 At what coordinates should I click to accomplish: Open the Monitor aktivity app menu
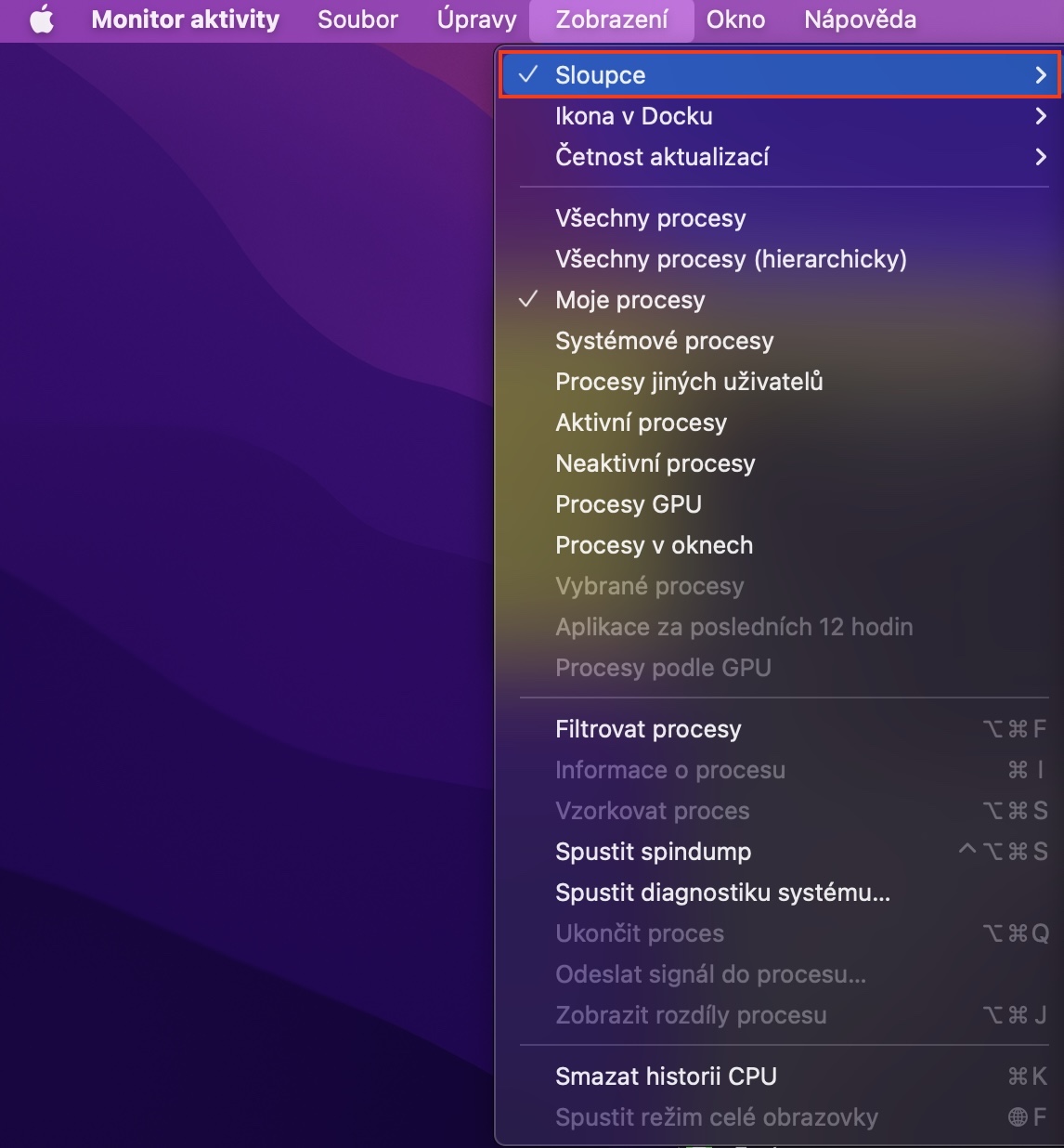pyautogui.click(x=186, y=20)
